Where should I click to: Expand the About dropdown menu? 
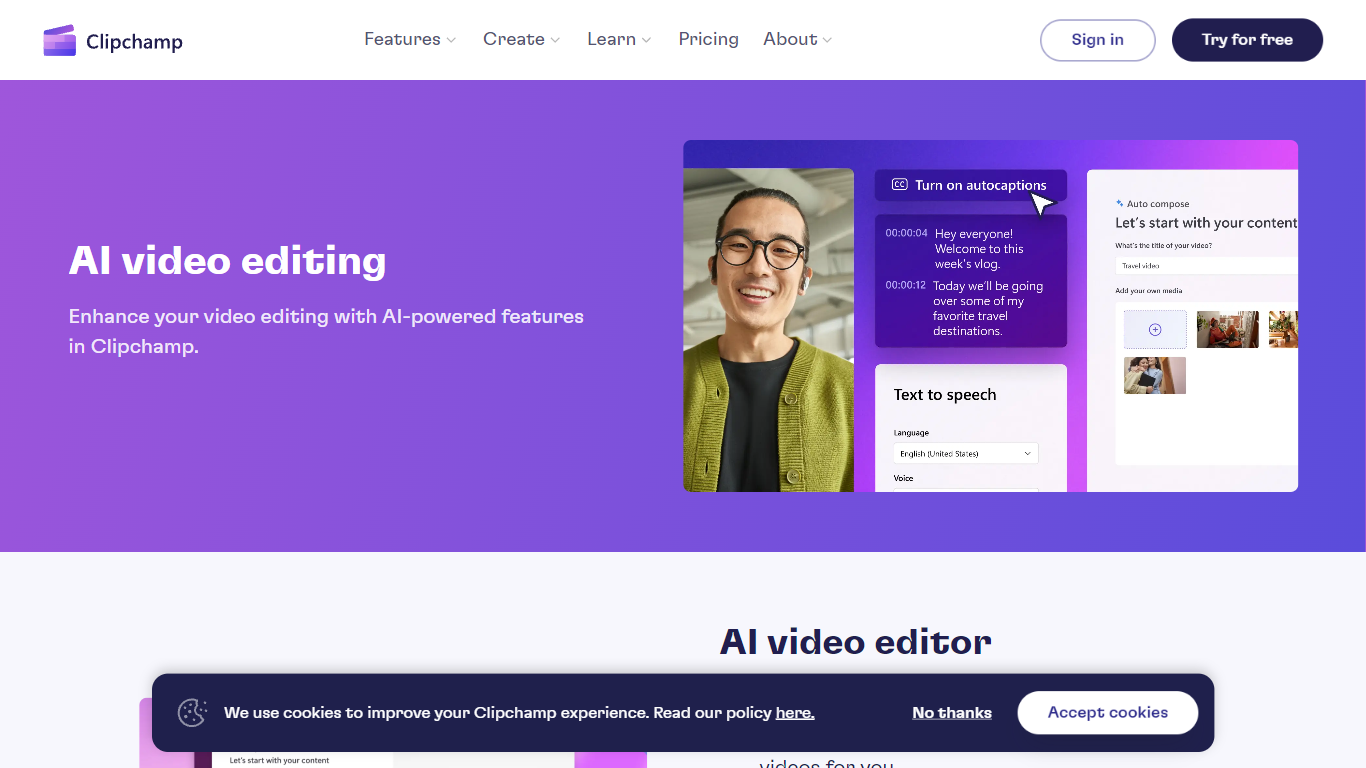click(797, 39)
